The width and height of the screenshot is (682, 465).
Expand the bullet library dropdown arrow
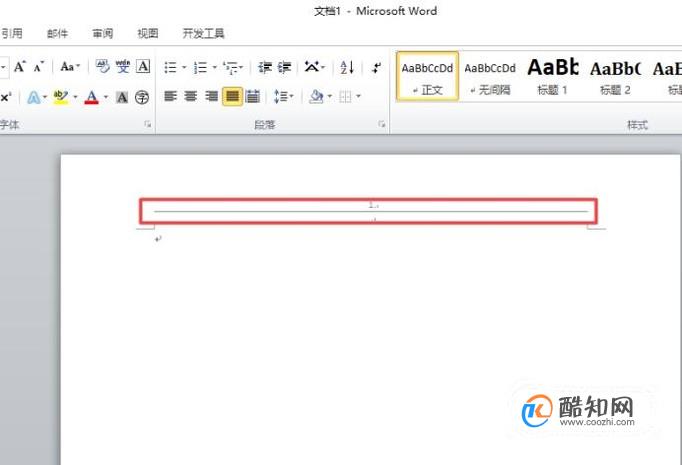click(x=184, y=67)
